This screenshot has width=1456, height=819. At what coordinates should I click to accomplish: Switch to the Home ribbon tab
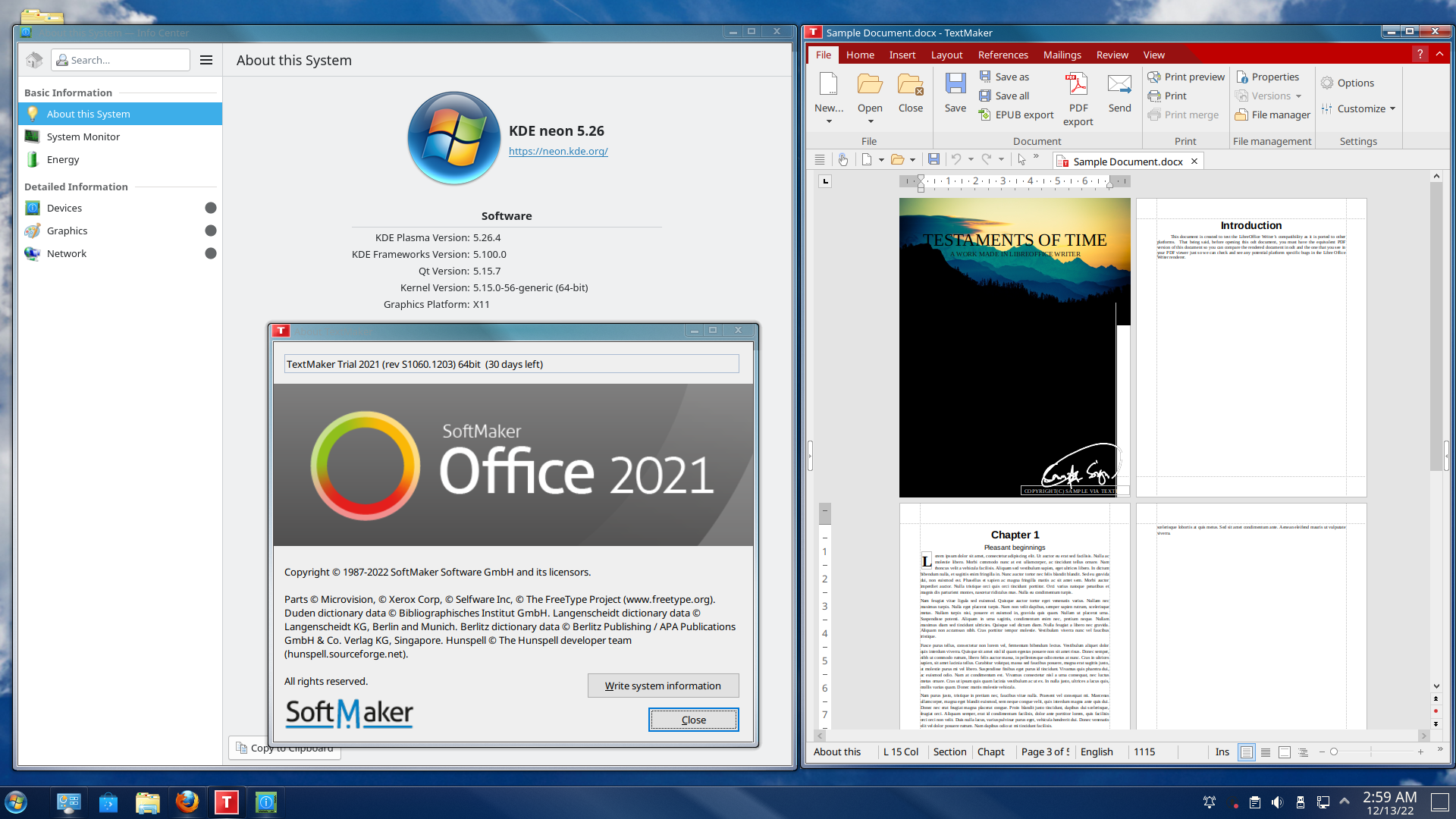point(860,55)
